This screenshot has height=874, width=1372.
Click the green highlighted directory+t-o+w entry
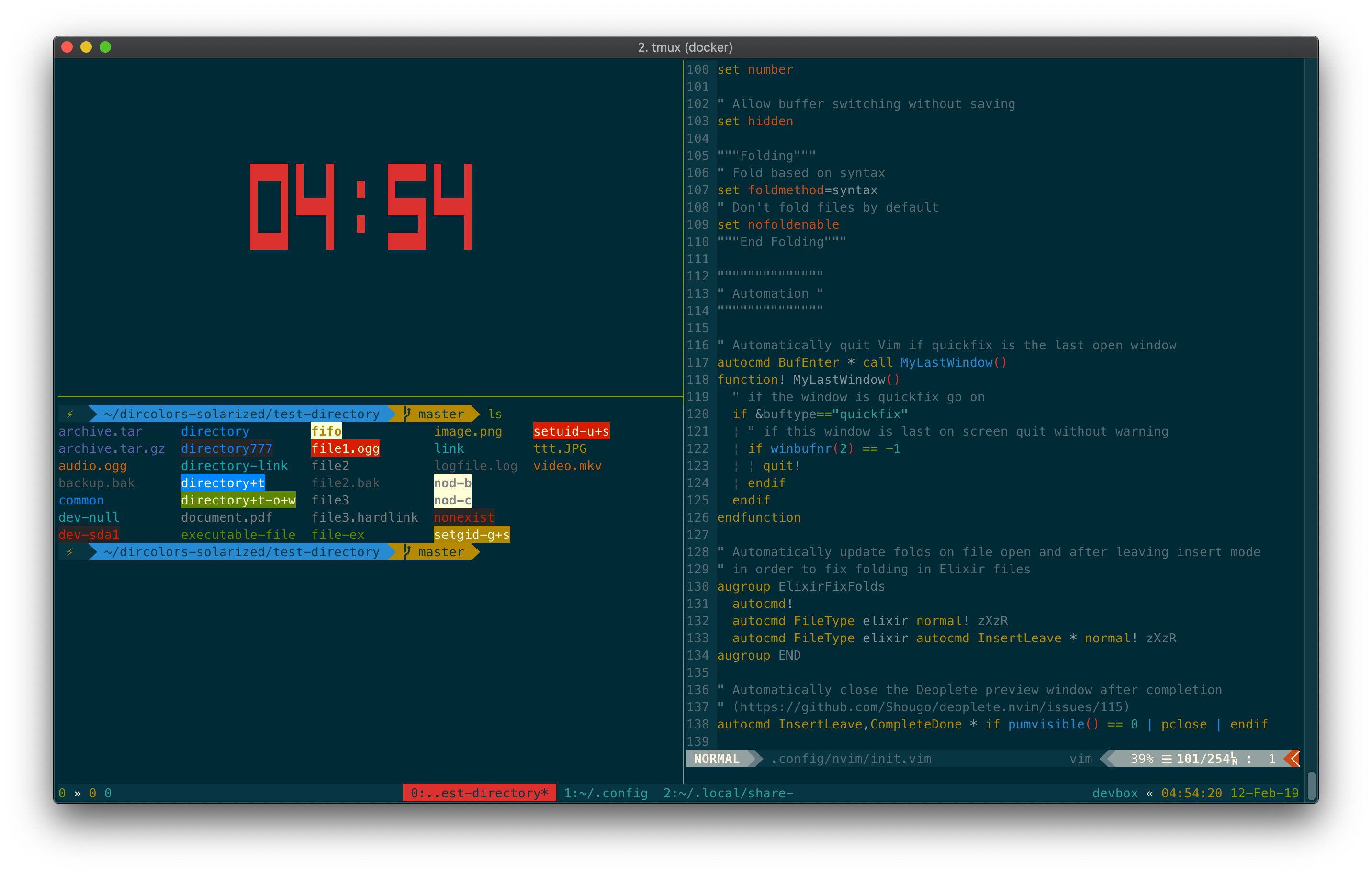coord(238,500)
